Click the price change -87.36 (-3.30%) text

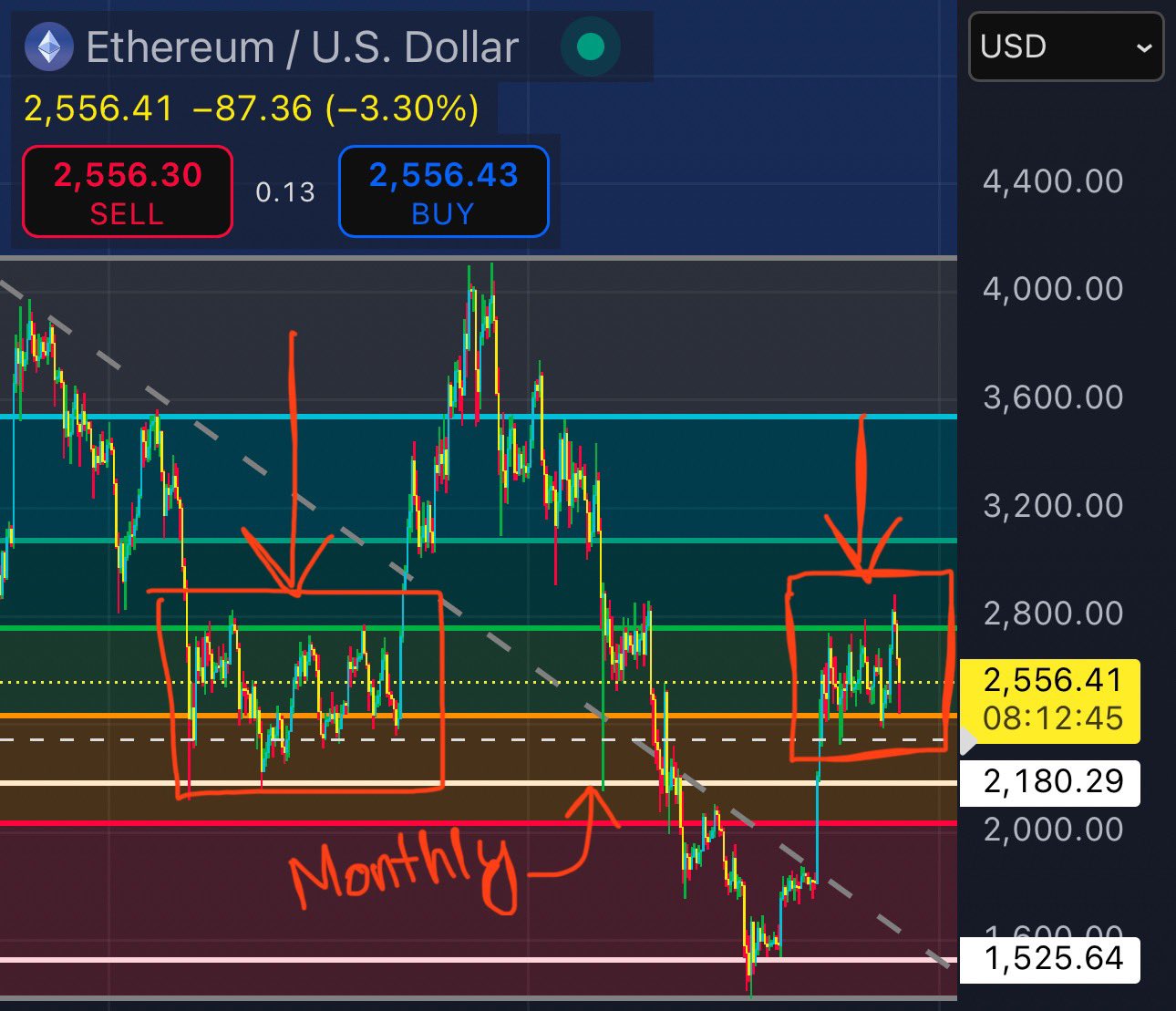coord(335,108)
